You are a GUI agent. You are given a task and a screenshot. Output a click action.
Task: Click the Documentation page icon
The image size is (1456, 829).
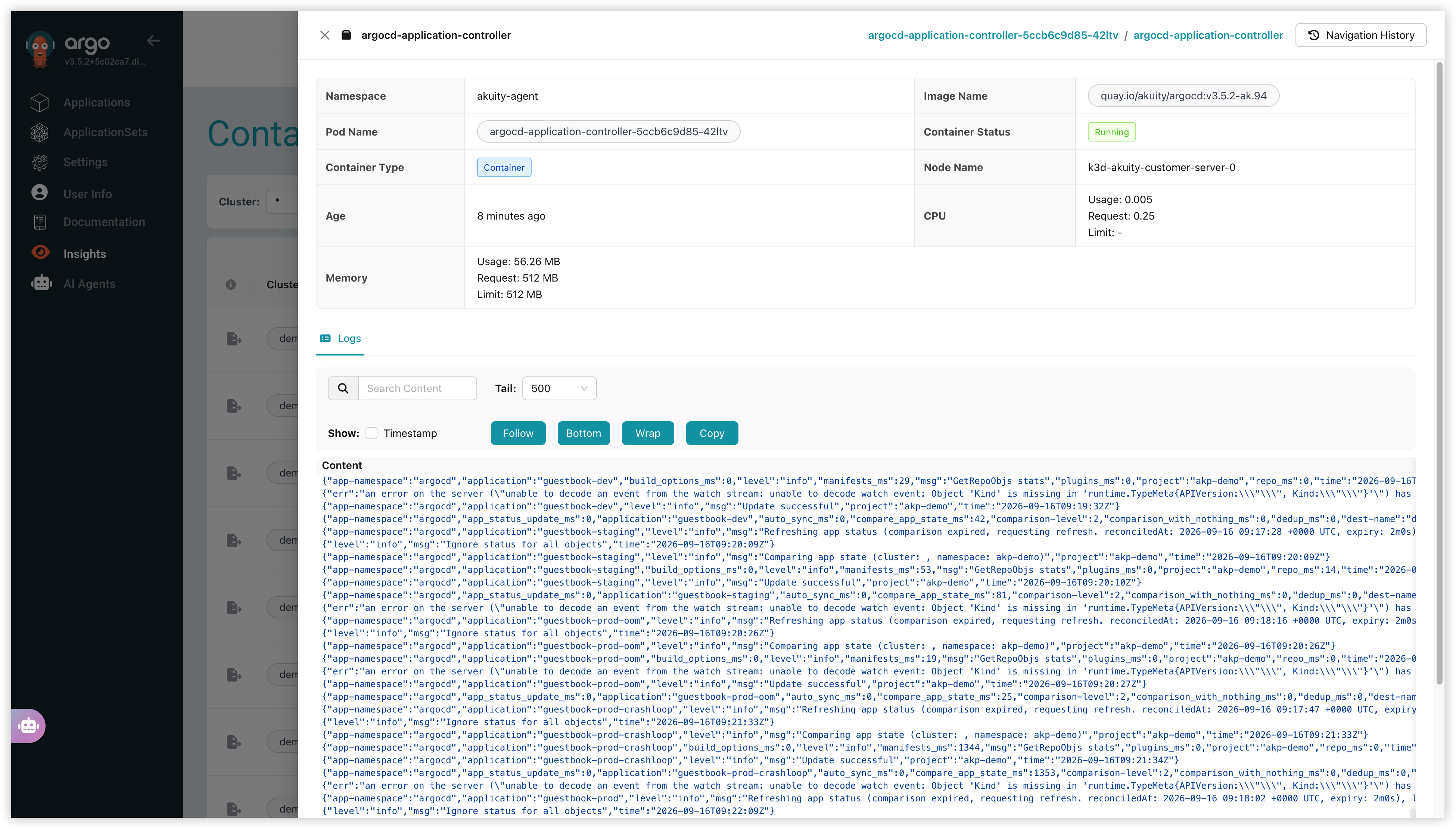pyautogui.click(x=40, y=222)
